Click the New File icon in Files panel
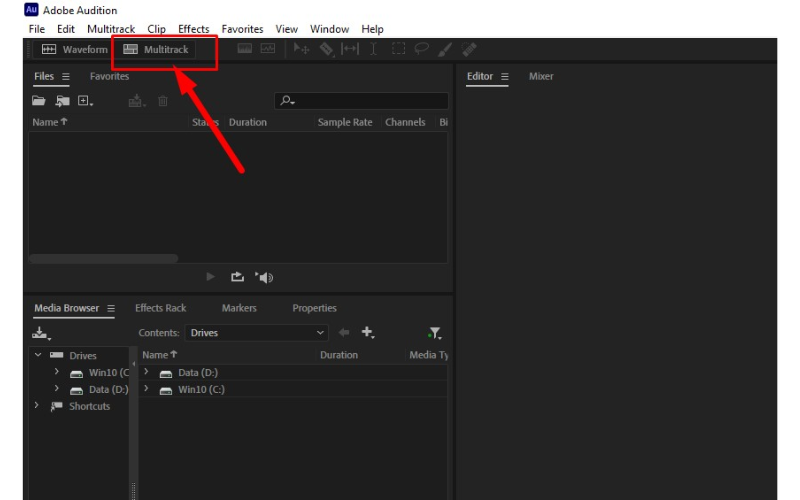 click(85, 101)
